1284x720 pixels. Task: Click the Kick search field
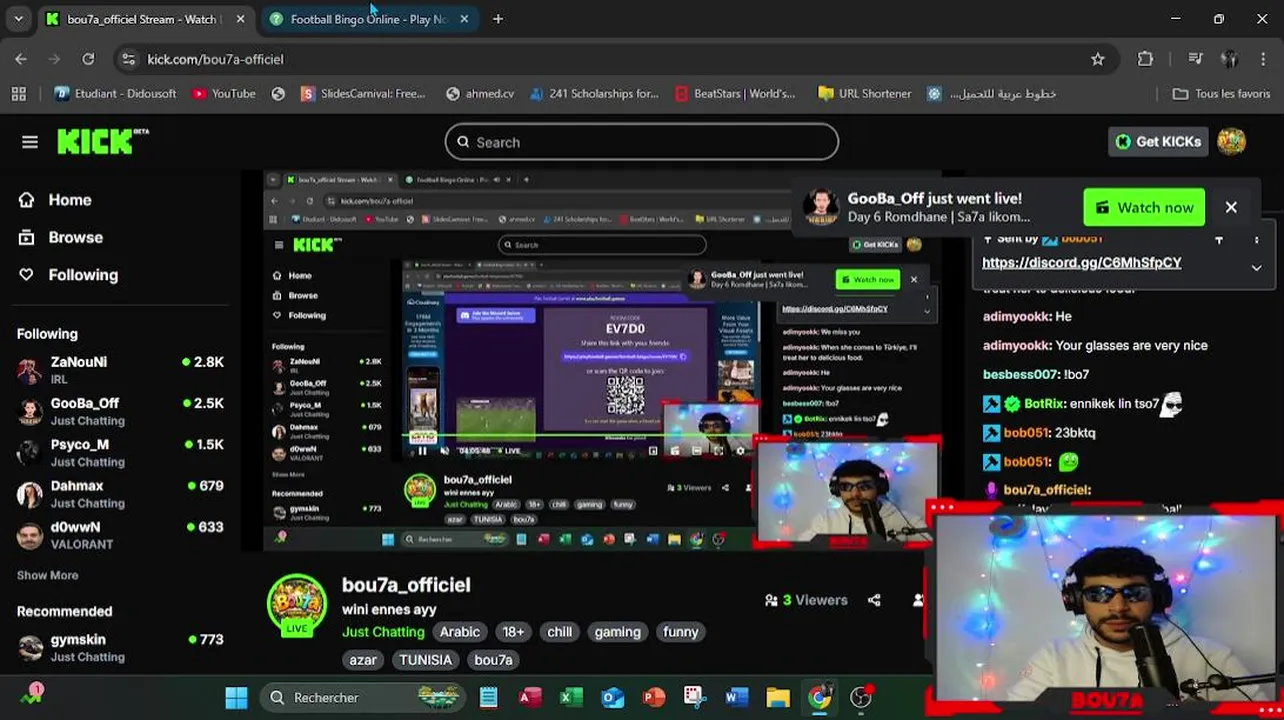(x=641, y=142)
